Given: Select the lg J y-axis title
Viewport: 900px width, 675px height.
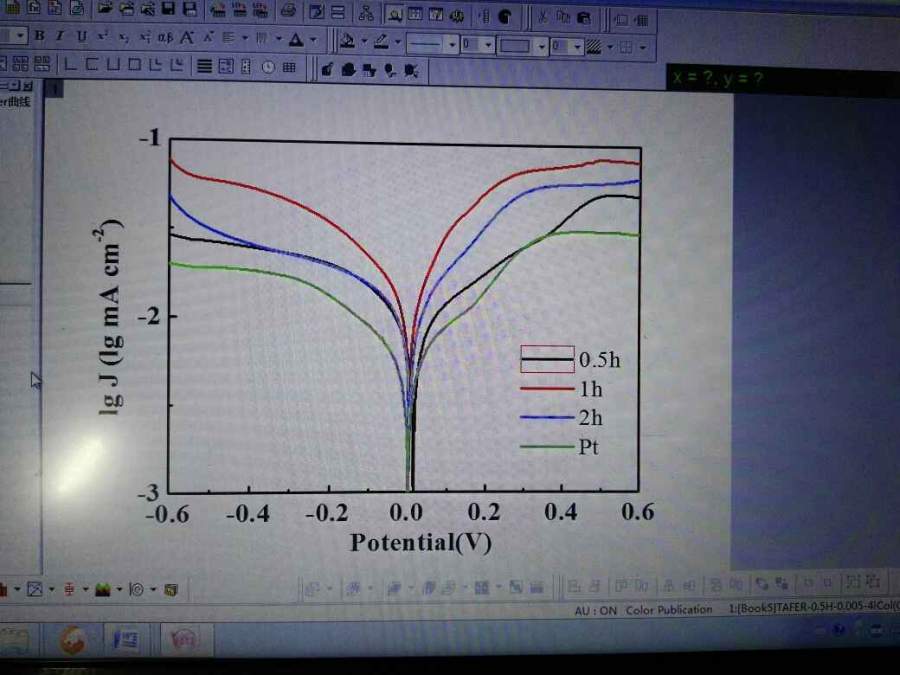Looking at the screenshot, I should 108,316.
